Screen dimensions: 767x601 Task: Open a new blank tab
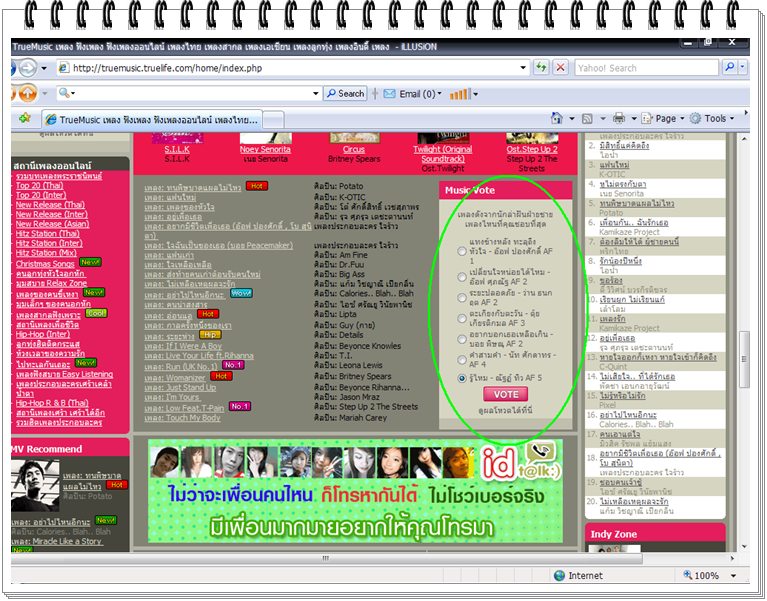(273, 119)
